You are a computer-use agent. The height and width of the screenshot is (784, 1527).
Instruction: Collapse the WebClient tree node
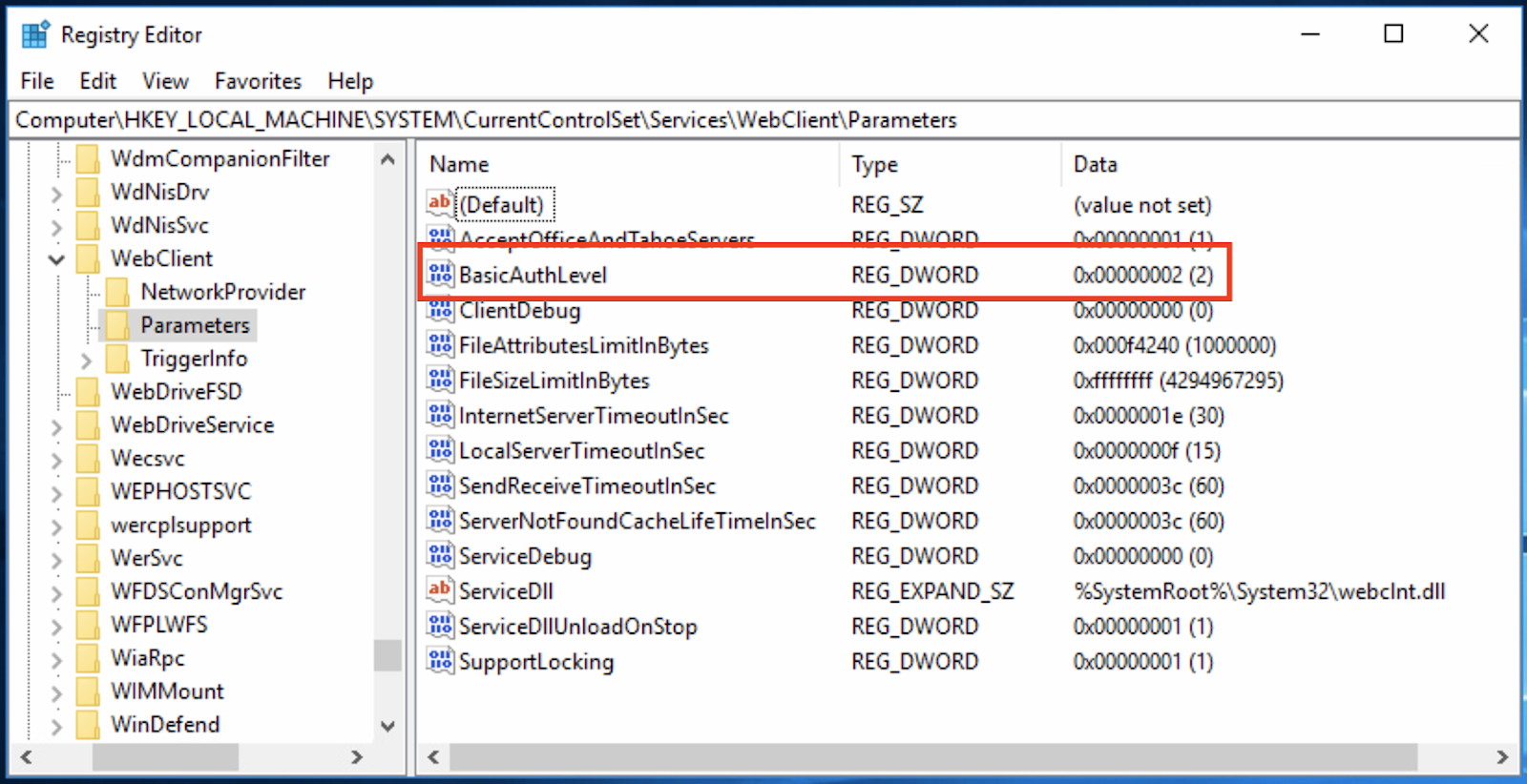click(x=56, y=259)
